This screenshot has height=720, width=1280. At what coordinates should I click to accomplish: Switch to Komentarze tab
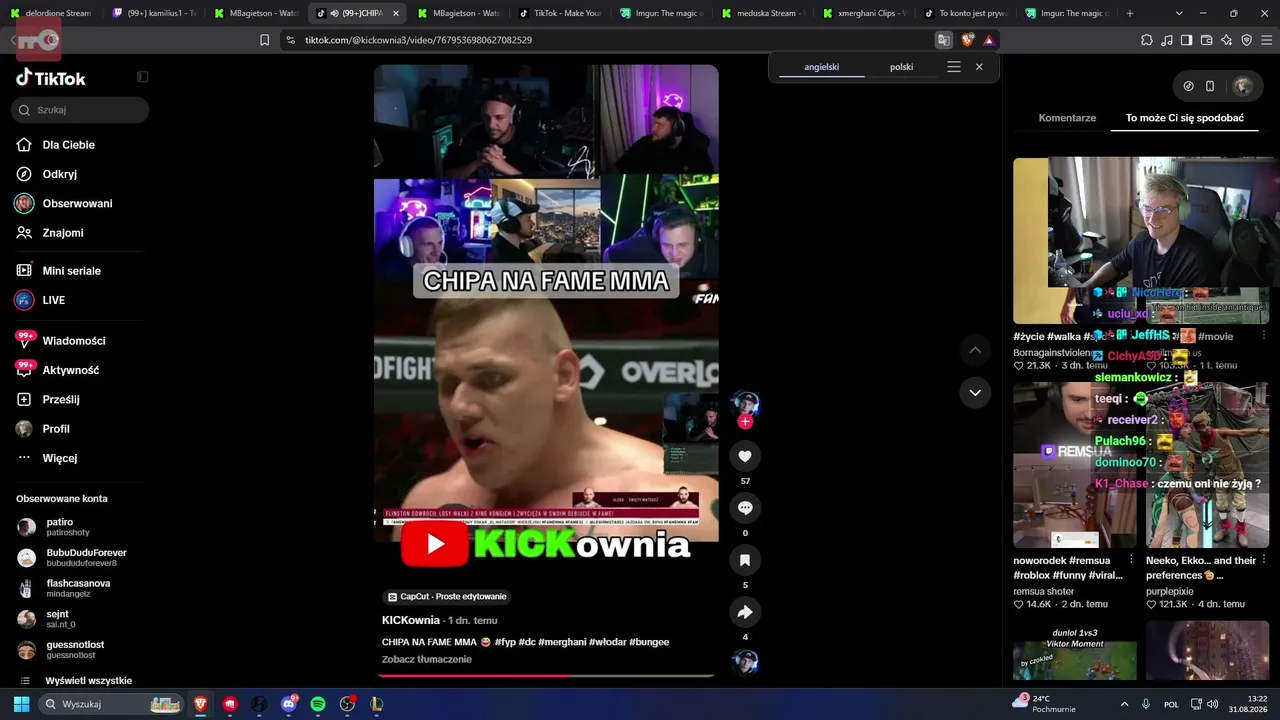tap(1067, 118)
